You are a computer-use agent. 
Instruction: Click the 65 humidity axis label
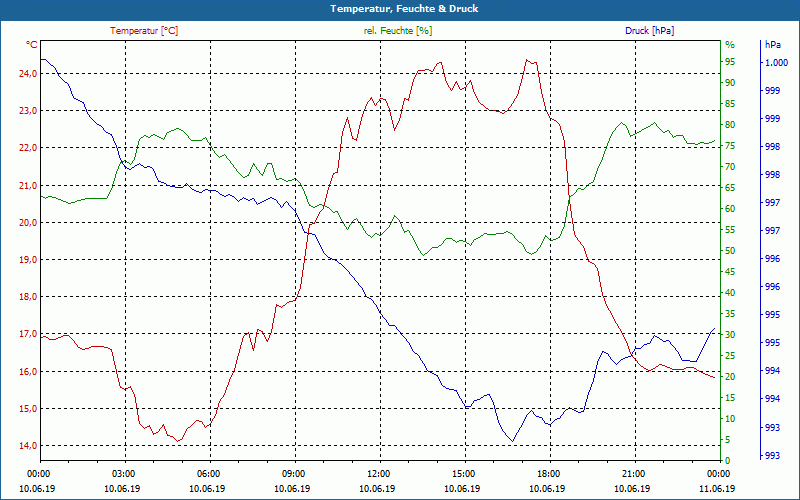[x=730, y=188]
